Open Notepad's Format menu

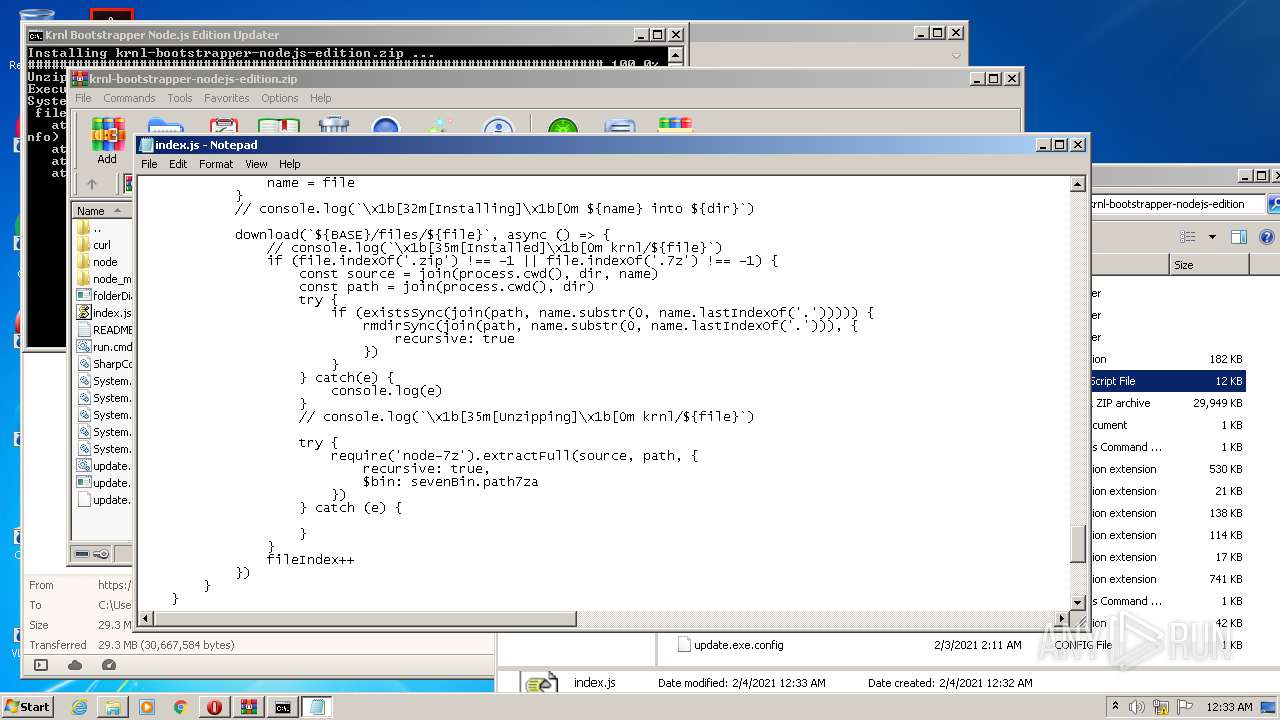216,164
